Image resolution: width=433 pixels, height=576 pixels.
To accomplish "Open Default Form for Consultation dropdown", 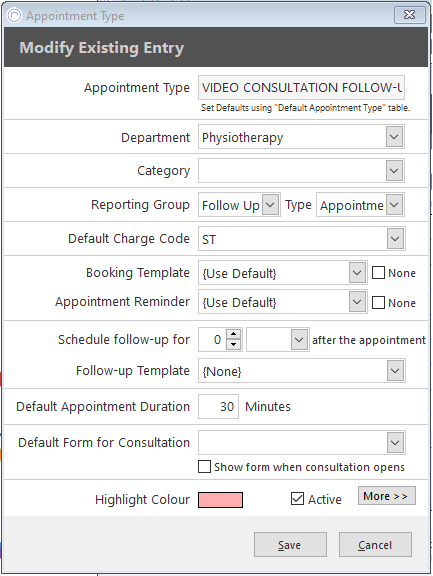I will click(395, 443).
